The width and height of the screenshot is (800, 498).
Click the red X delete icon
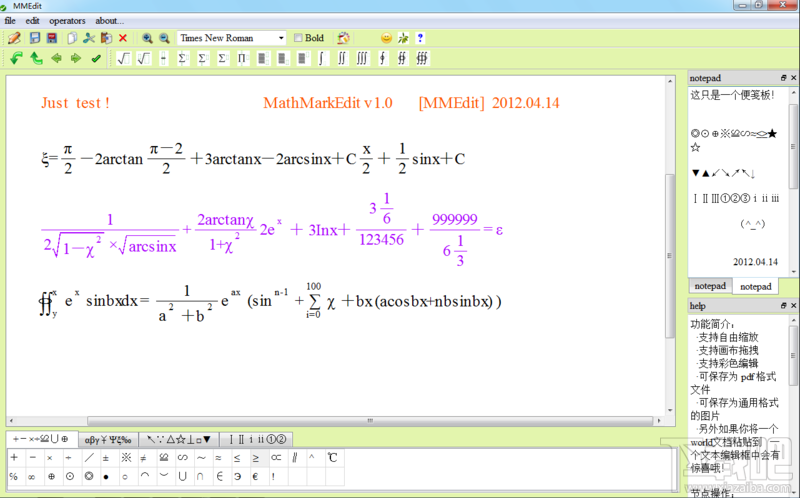point(122,38)
